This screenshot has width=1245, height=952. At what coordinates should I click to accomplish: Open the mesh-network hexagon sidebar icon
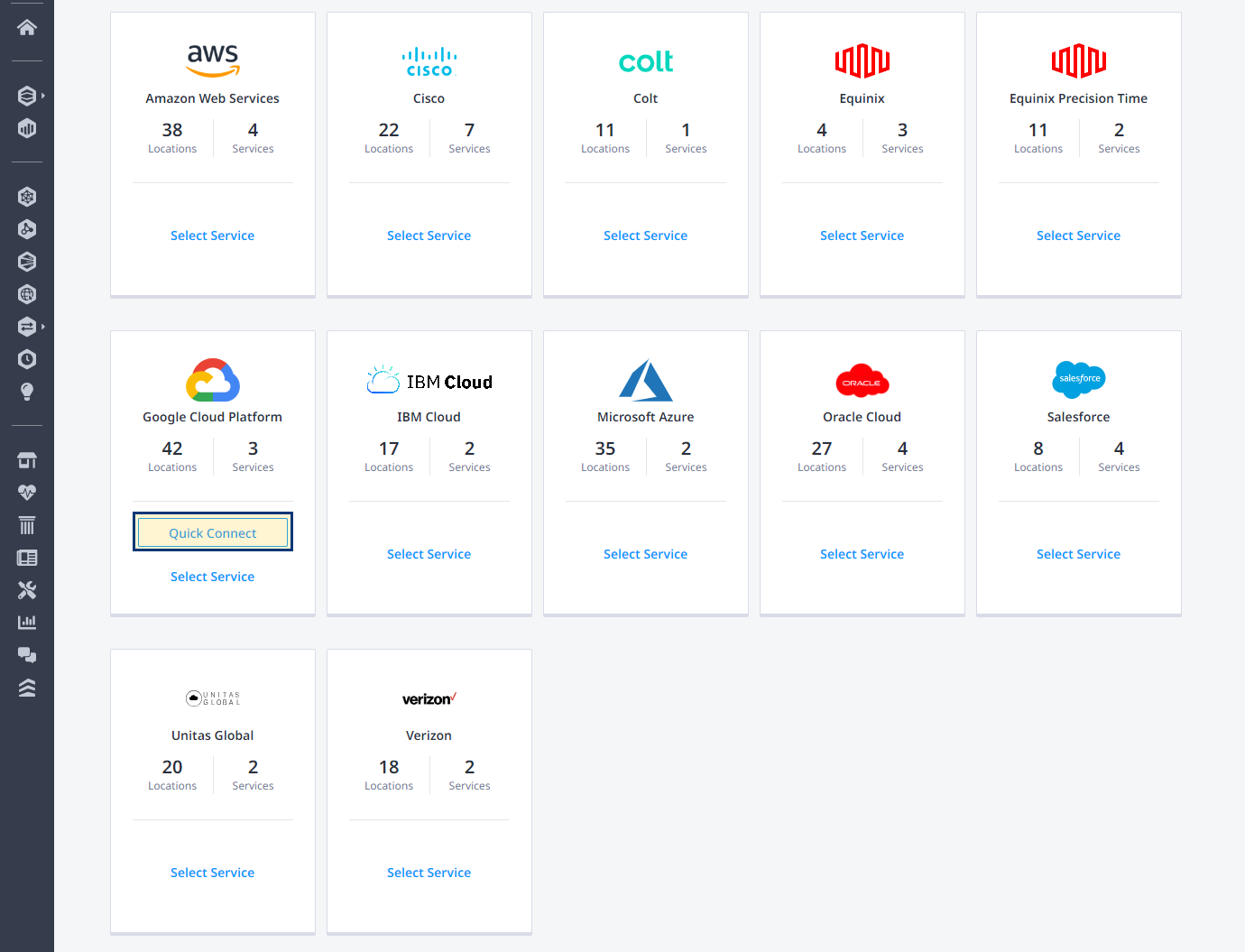(x=27, y=197)
